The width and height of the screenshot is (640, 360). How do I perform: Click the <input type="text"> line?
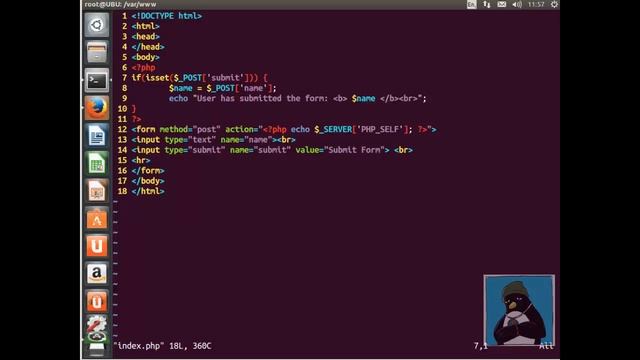click(213, 140)
